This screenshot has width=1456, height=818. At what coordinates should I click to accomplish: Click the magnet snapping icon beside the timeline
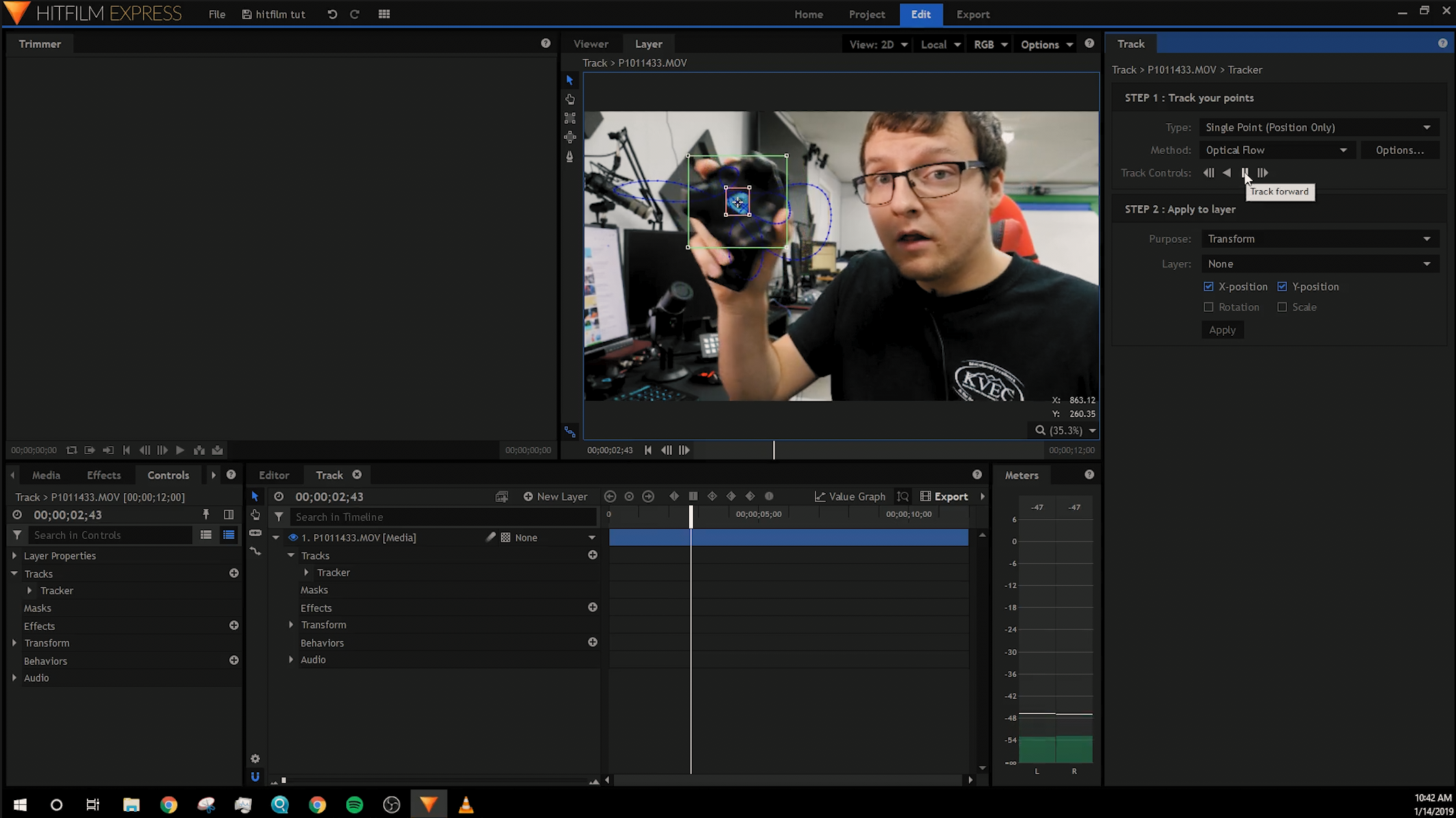pos(255,776)
